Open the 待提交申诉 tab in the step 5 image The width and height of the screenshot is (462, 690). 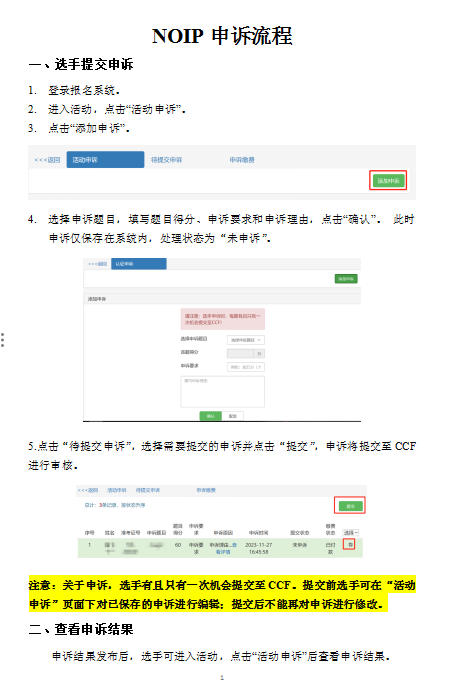[147, 490]
